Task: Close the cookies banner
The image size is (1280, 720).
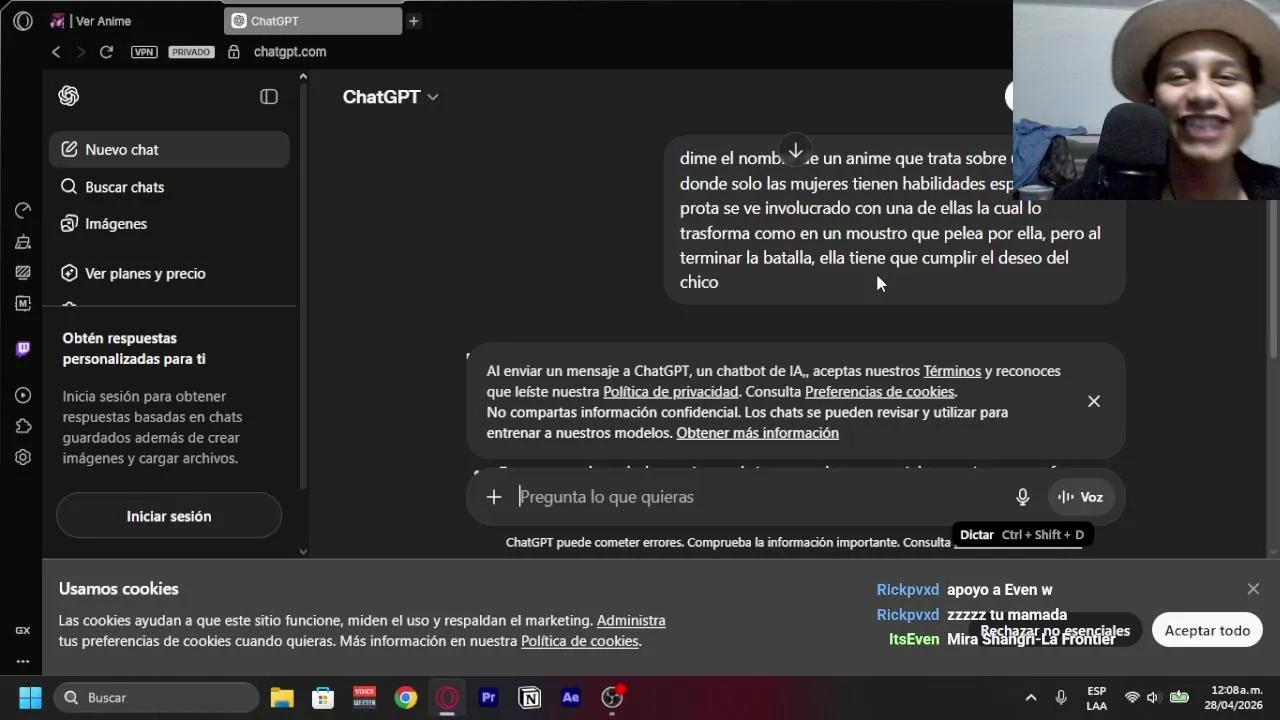Action: [1253, 589]
